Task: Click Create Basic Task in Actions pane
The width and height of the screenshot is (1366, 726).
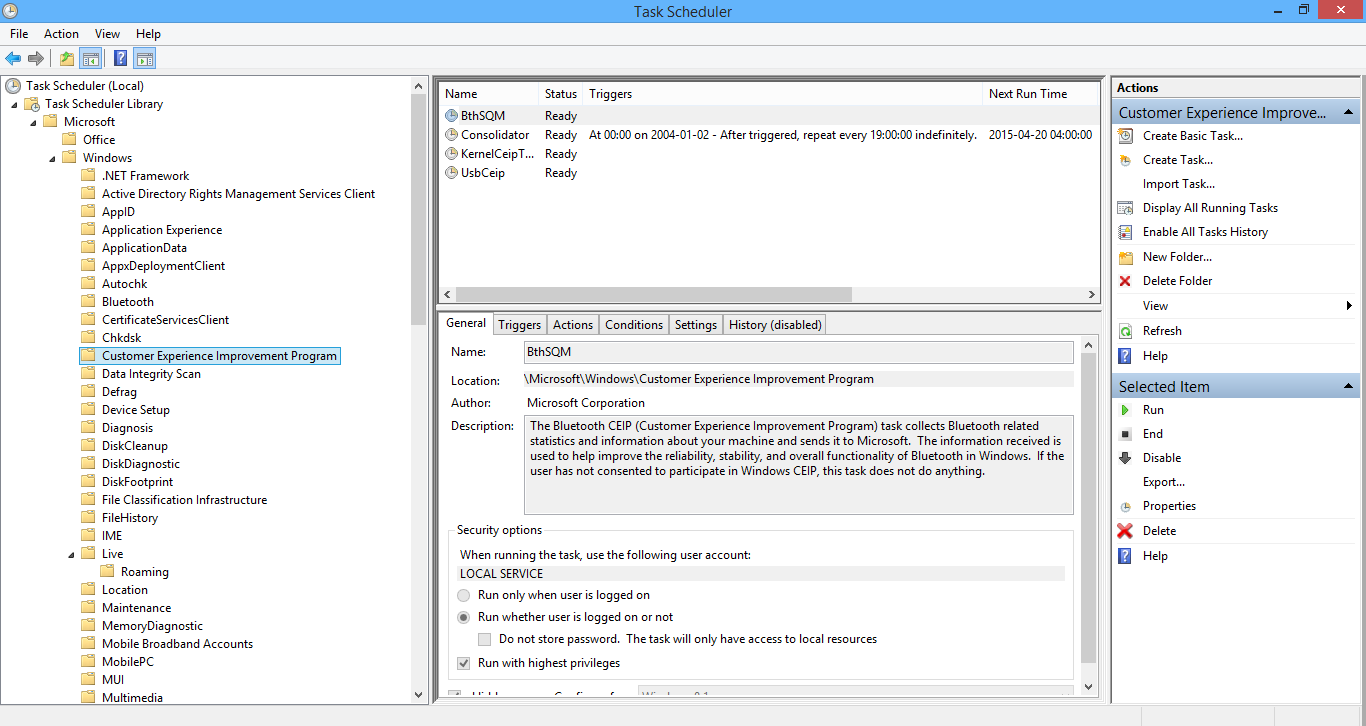Action: click(1193, 136)
